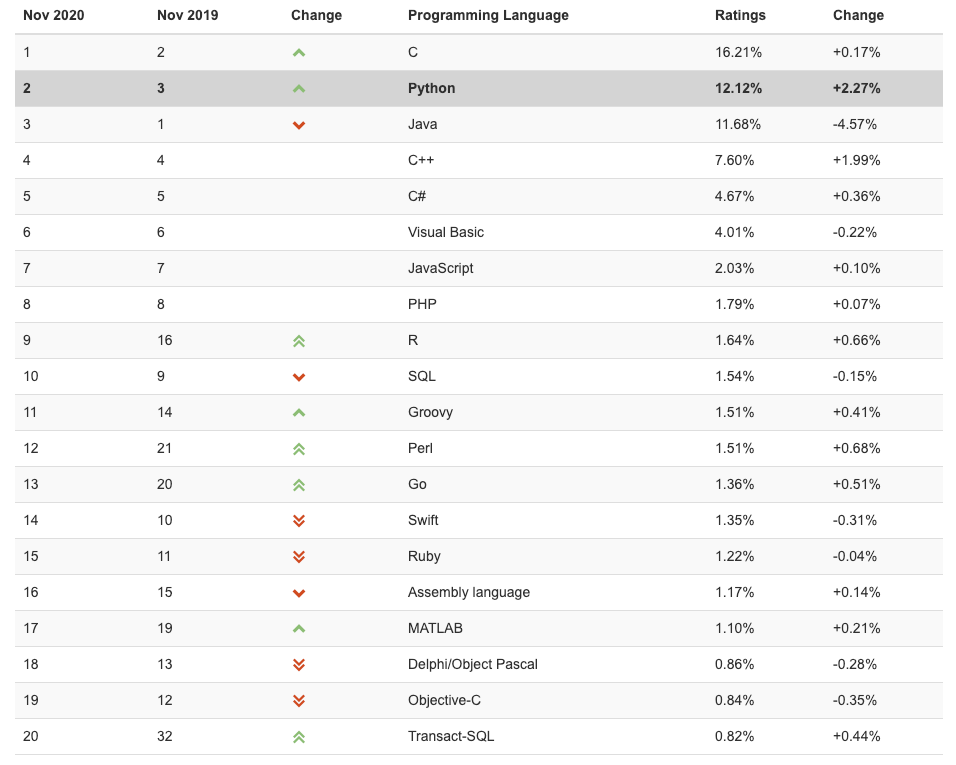The width and height of the screenshot is (956, 765).
Task: Click the double up arrow beside Perl
Action: (298, 449)
